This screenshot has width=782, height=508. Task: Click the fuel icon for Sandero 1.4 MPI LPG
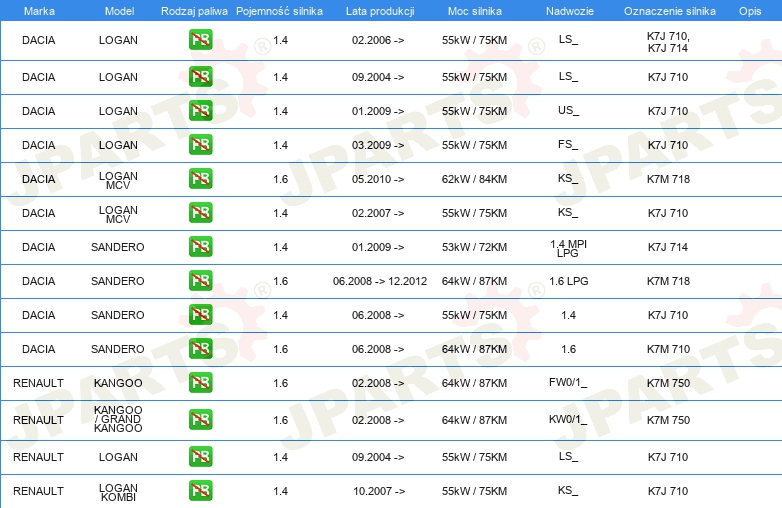200,247
